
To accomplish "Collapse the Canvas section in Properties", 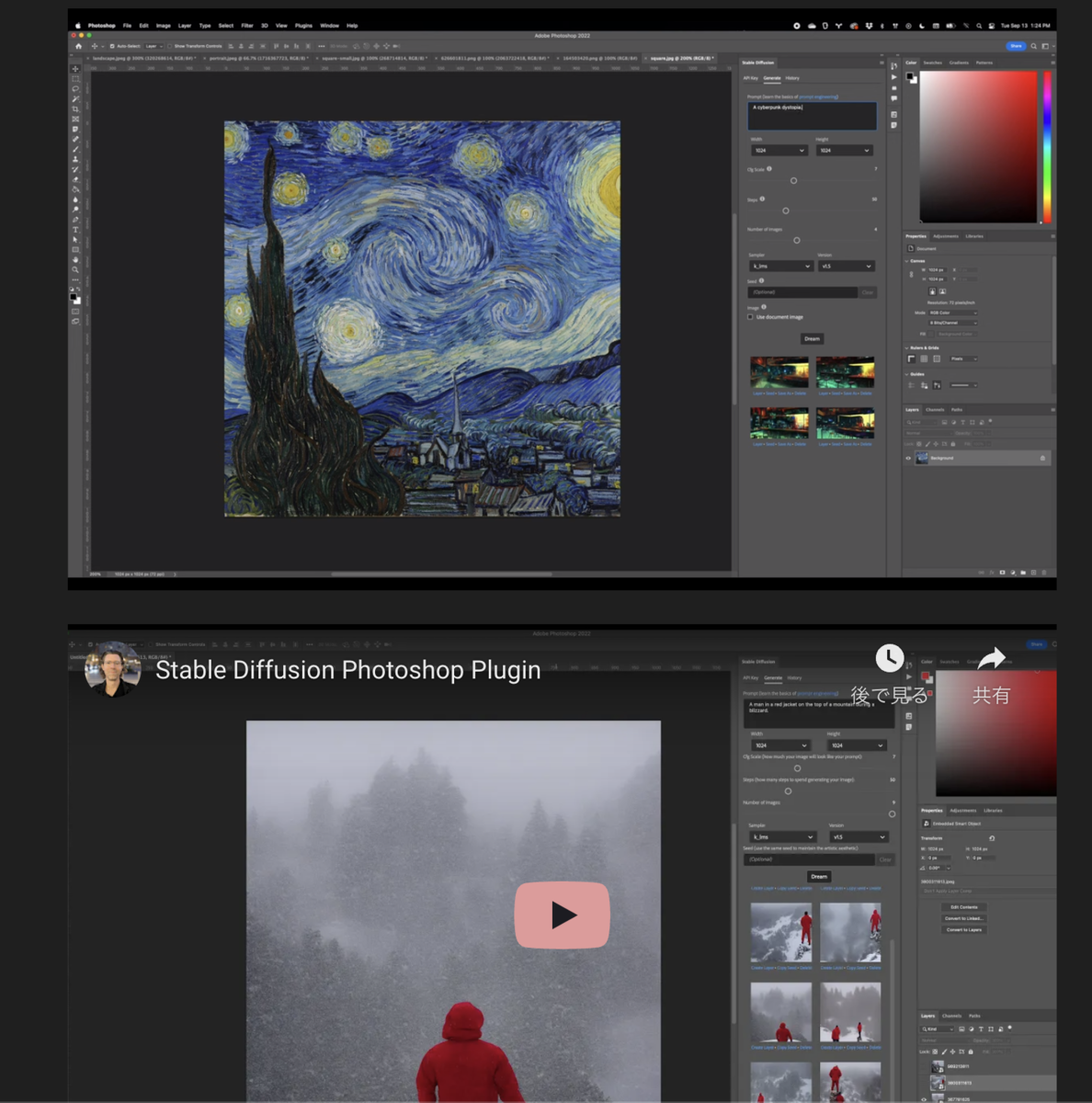I will pyautogui.click(x=906, y=261).
